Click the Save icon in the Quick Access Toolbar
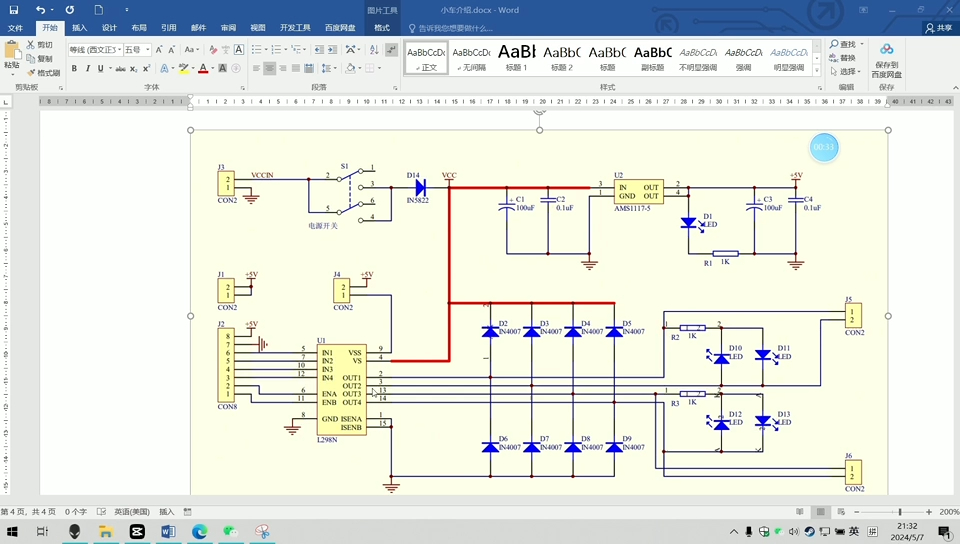The height and width of the screenshot is (544, 960). click(14, 10)
